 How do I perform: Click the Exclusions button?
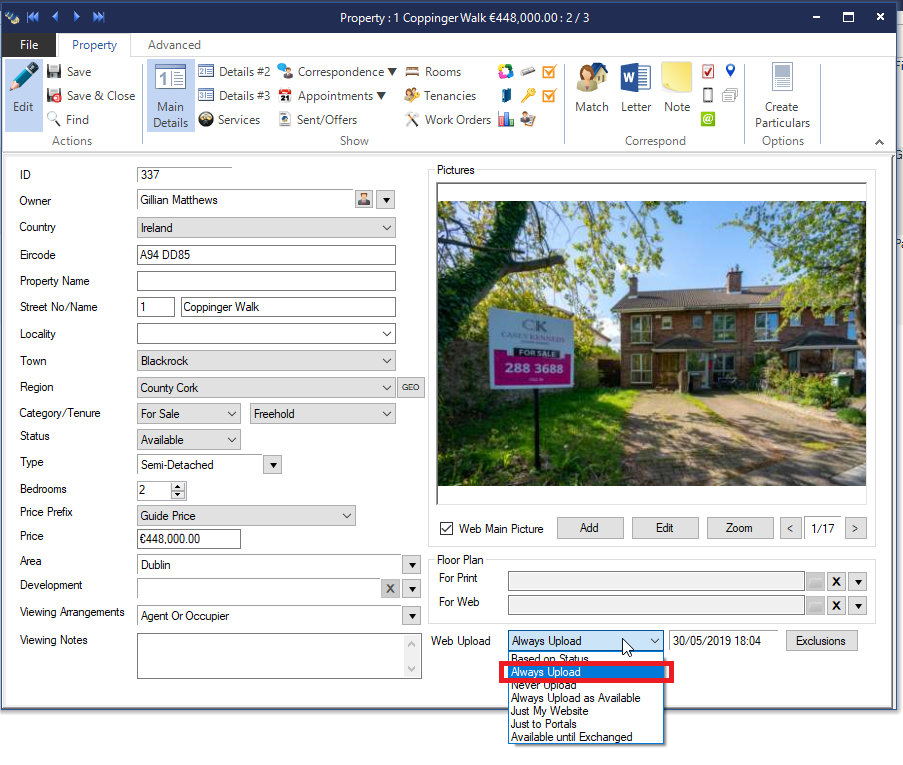pos(821,641)
